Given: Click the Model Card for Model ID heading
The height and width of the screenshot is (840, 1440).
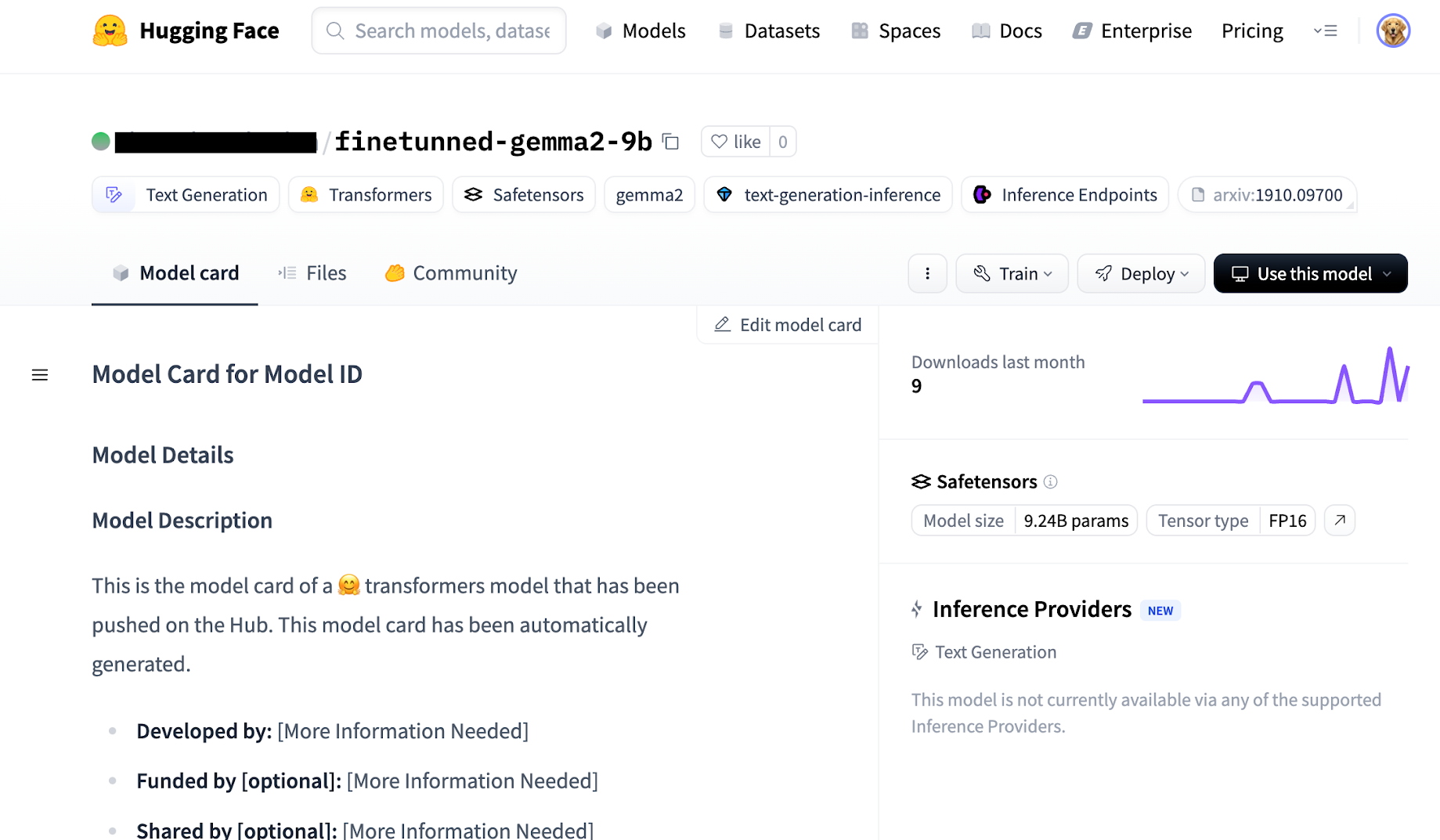Looking at the screenshot, I should (x=227, y=374).
